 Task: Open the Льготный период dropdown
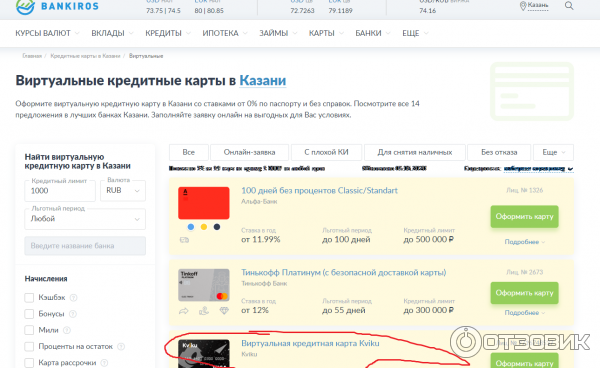click(85, 219)
